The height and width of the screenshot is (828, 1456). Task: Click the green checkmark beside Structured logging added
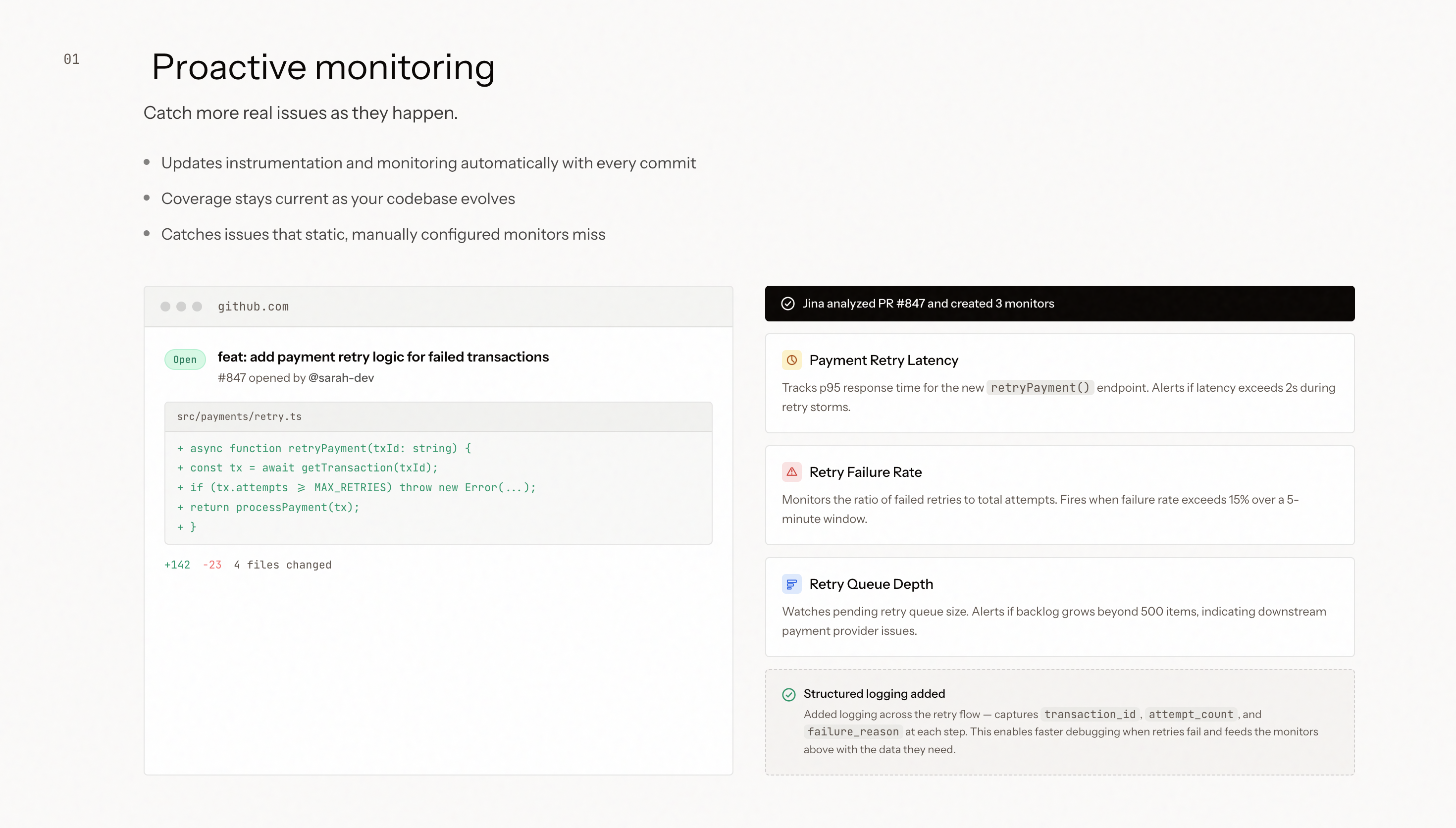(x=788, y=694)
